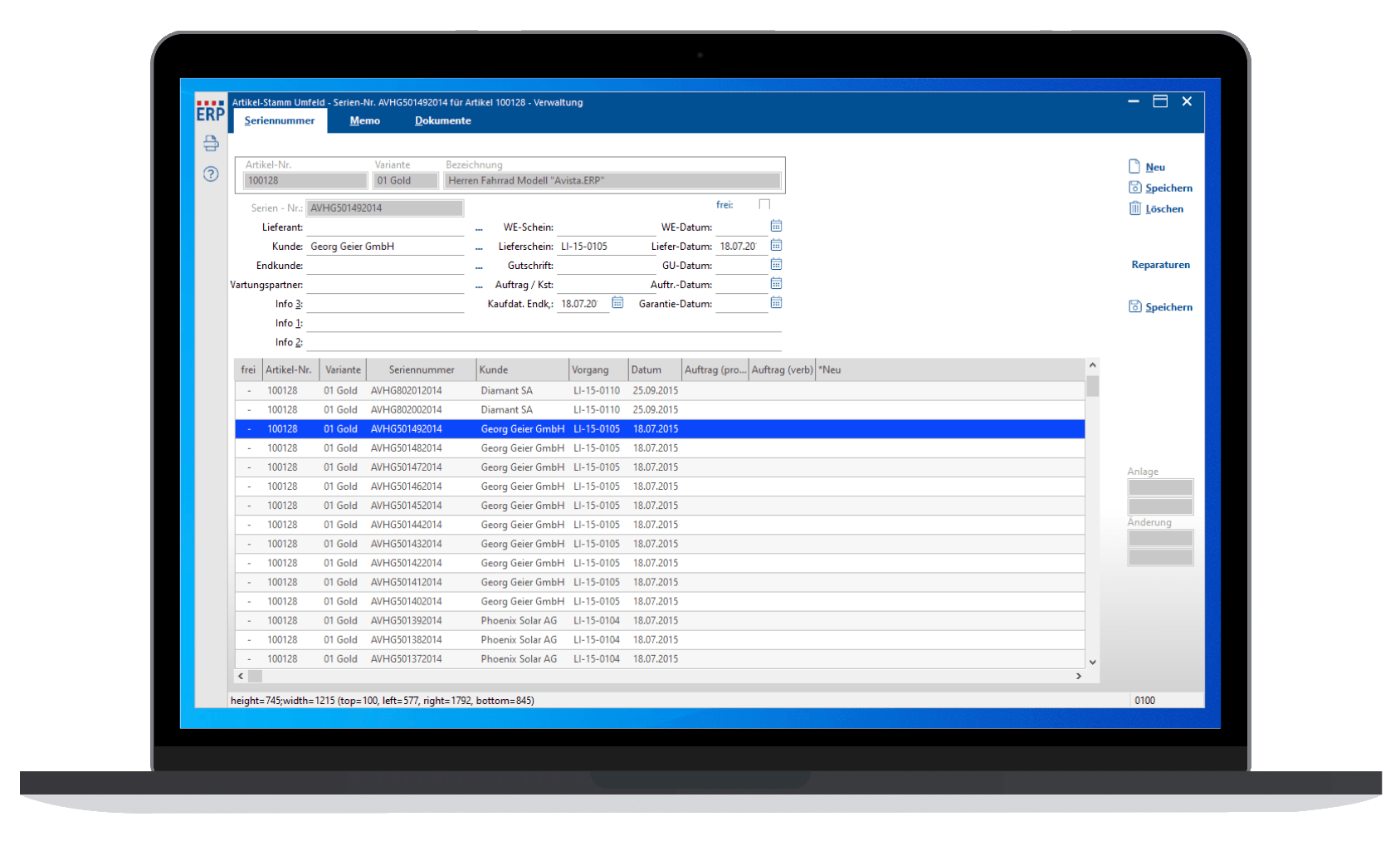Select row with serial AVHG501402014
The width and height of the screenshot is (1400, 841).
click(660, 601)
